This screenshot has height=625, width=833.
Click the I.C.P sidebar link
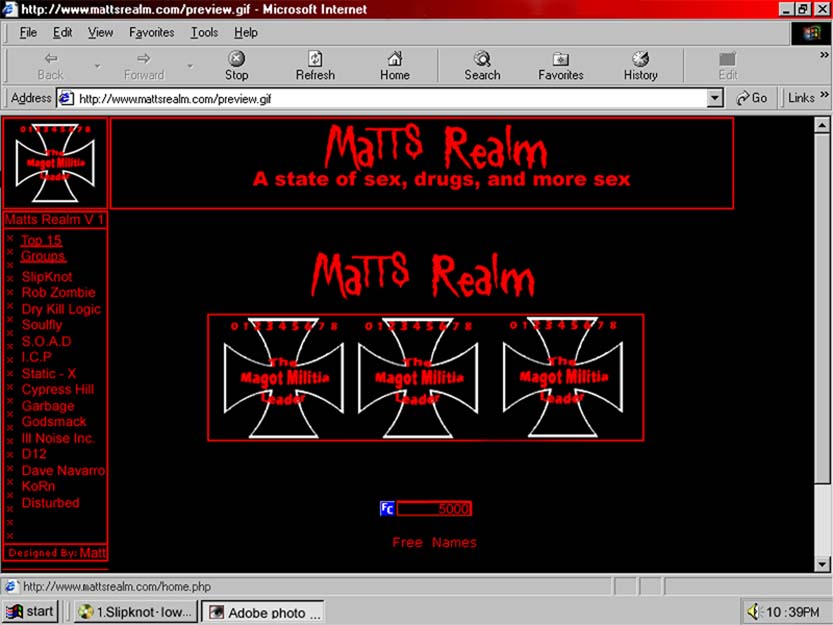click(x=37, y=357)
